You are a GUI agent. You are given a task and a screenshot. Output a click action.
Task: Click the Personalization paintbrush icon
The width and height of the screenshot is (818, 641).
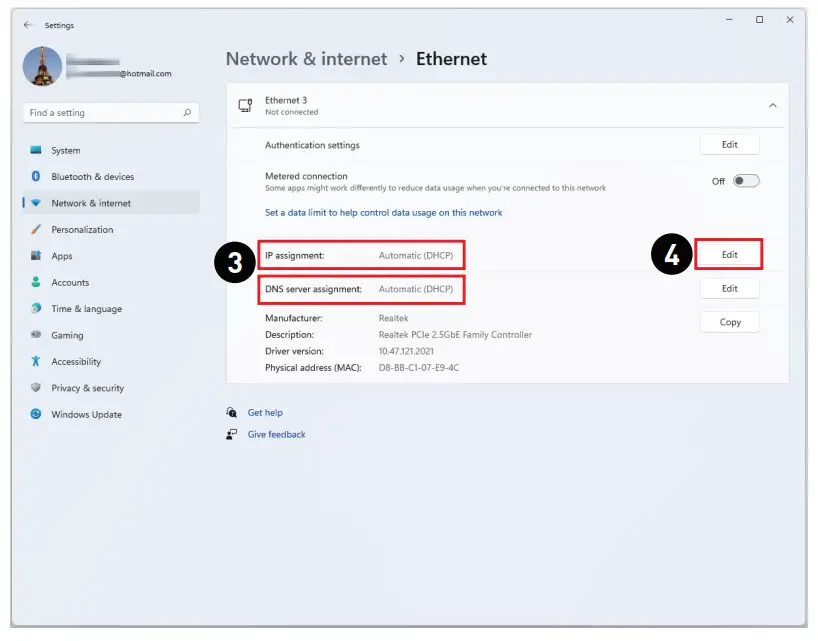[x=36, y=230]
